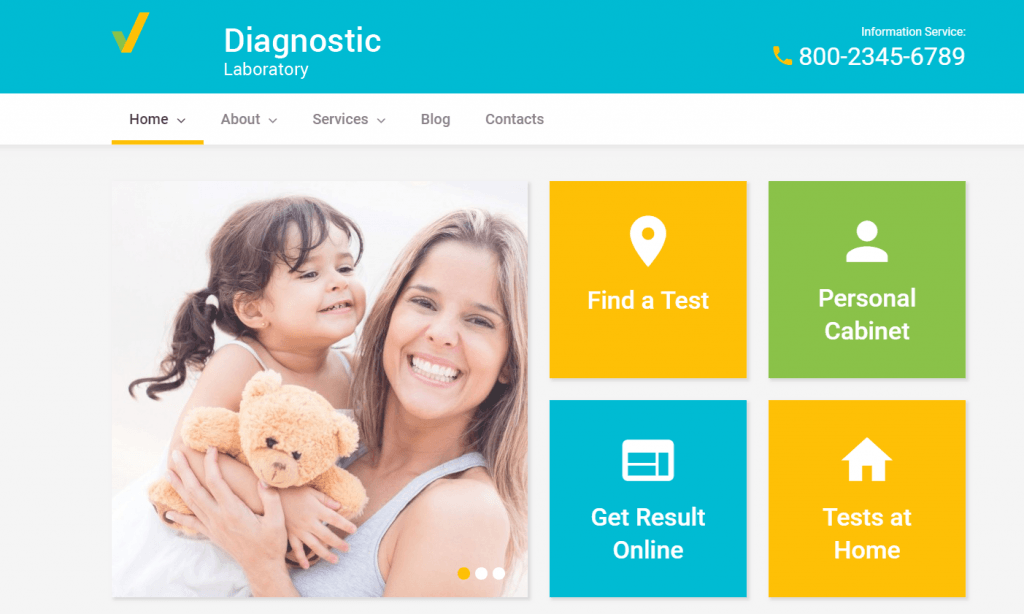The width and height of the screenshot is (1024, 614).
Task: Expand the Services dropdown arrow
Action: [x=381, y=120]
